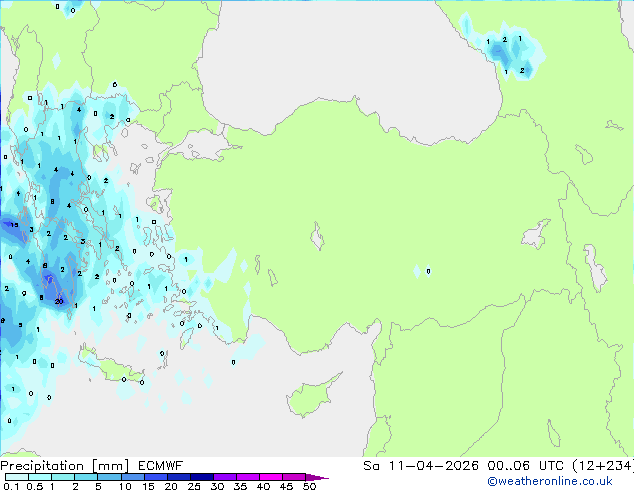Click the '00..06 UTC' time range text
Image resolution: width=634 pixels, height=490 pixels.
click(525, 466)
